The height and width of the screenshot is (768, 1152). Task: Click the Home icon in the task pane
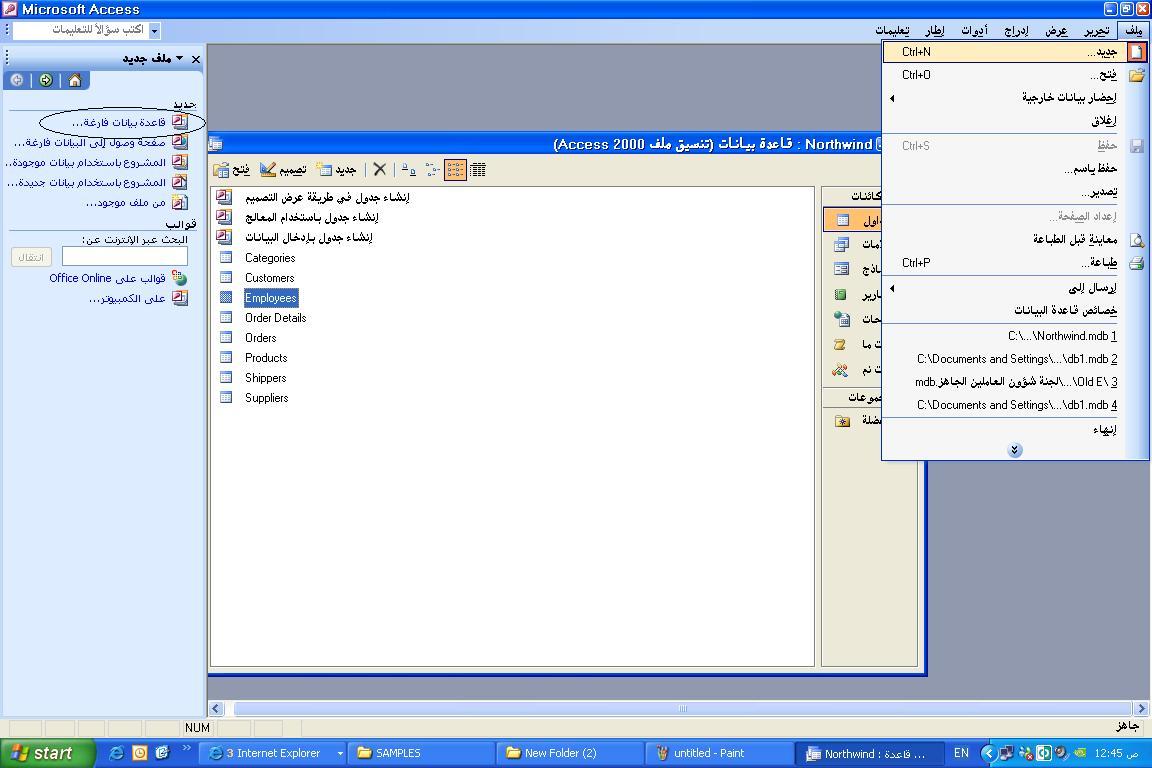(75, 80)
